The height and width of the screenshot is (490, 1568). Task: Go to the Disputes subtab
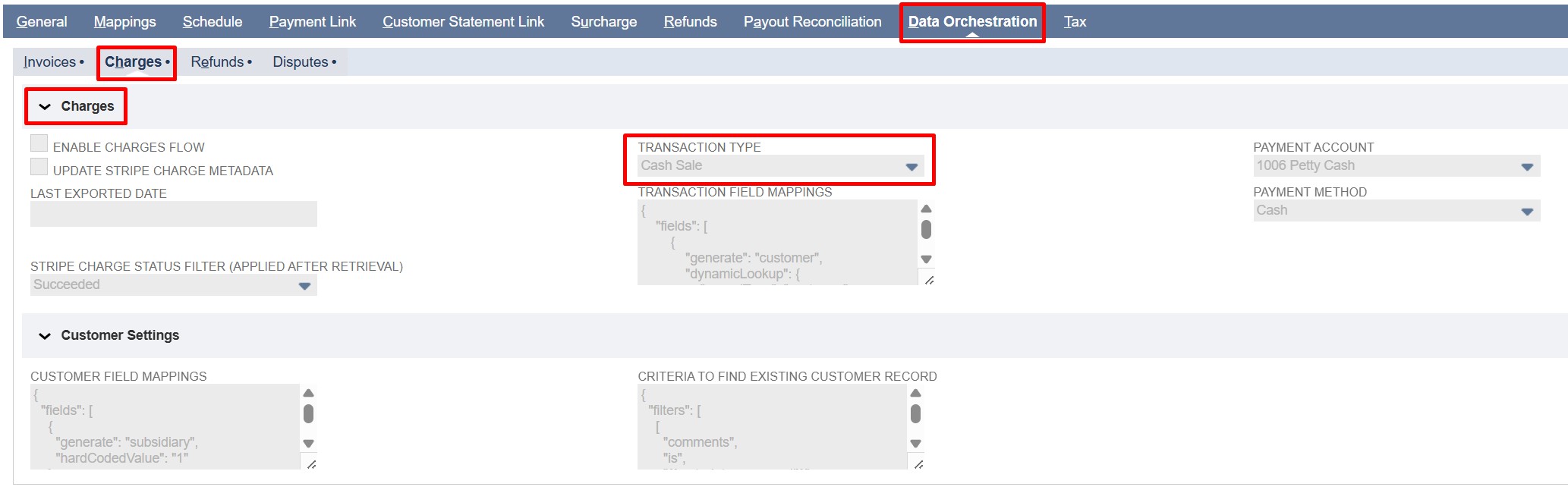point(301,62)
